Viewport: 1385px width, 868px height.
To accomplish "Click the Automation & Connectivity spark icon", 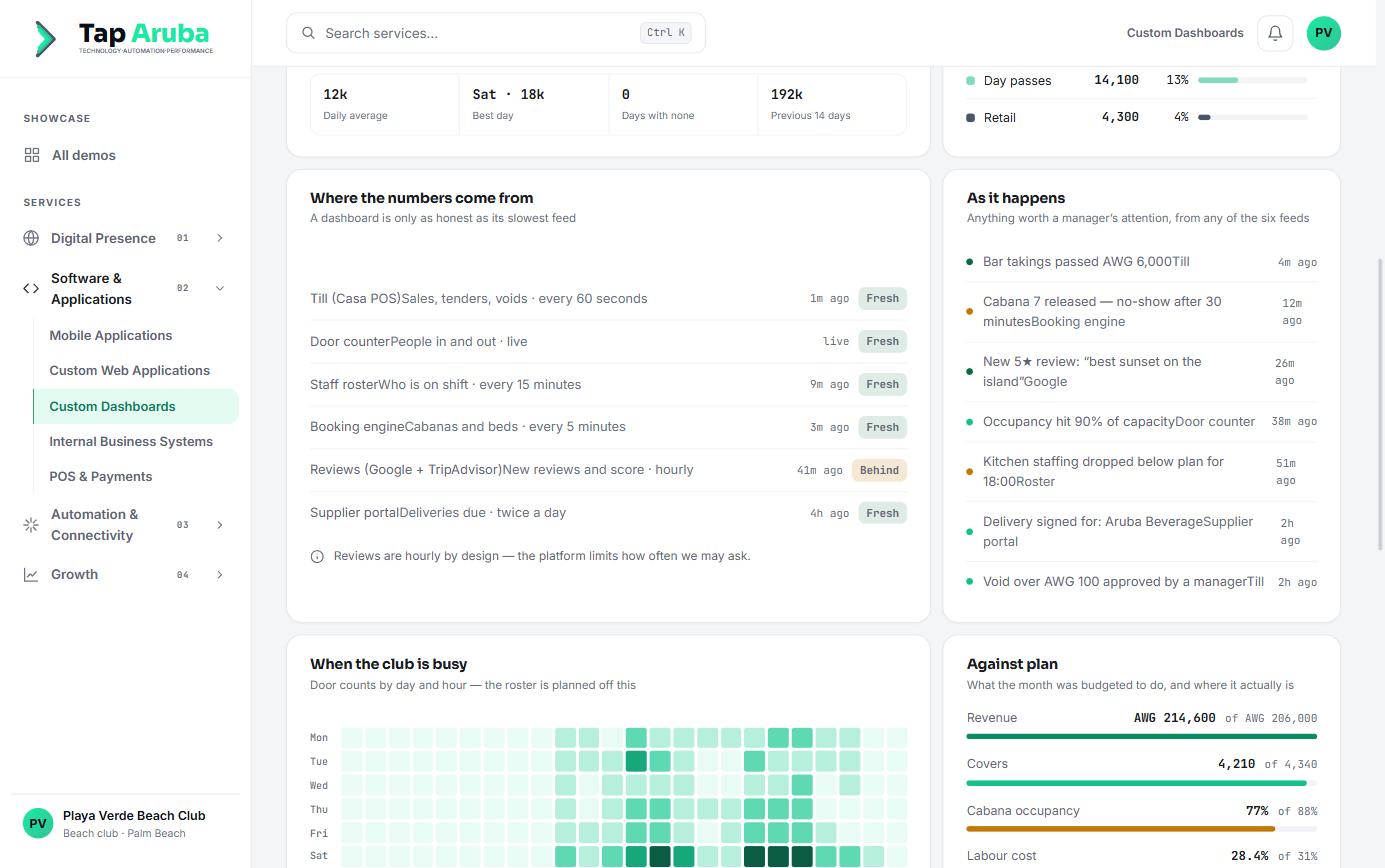I will pos(31,525).
